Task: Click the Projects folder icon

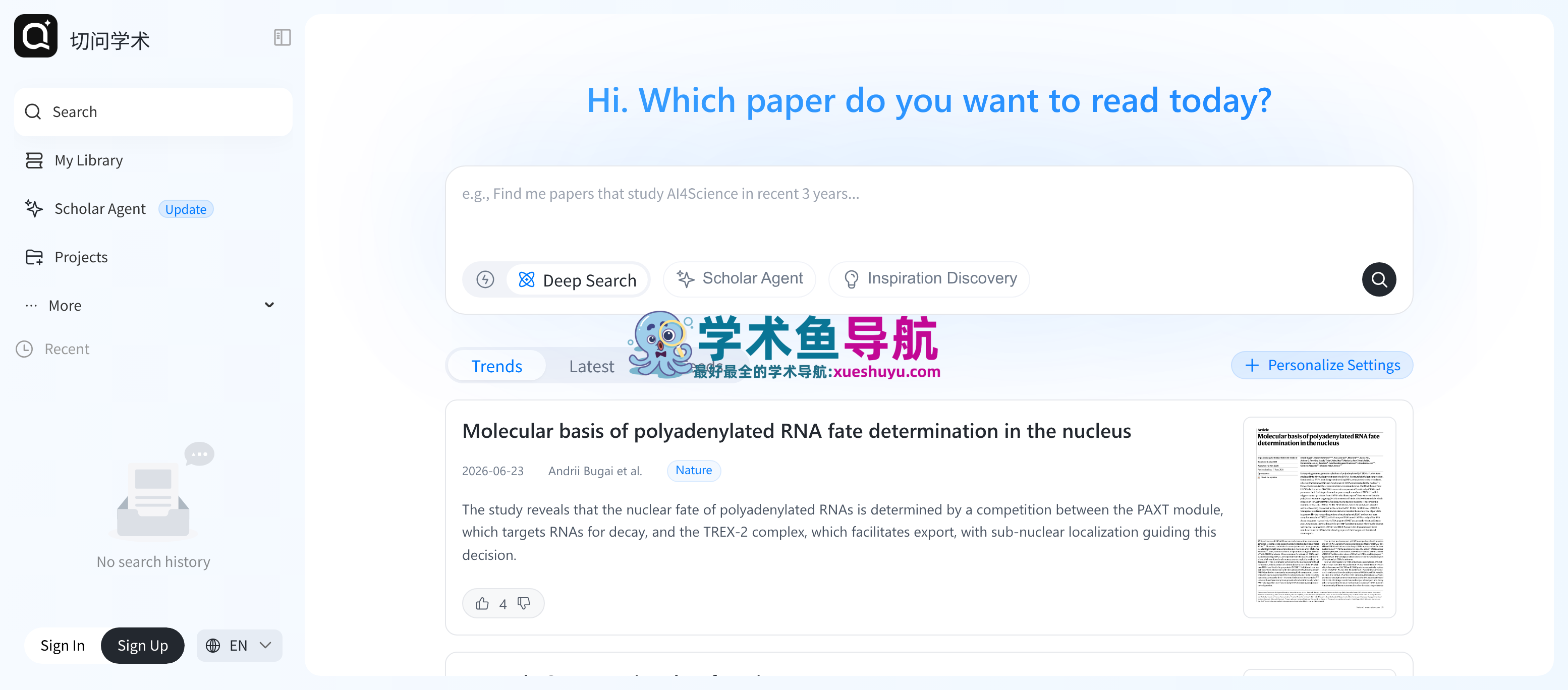Action: 34,257
